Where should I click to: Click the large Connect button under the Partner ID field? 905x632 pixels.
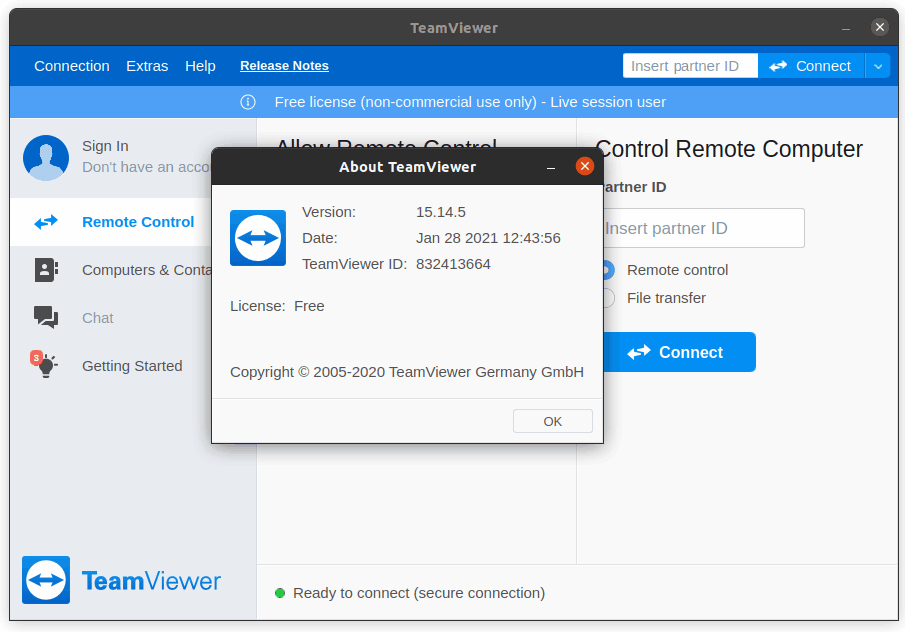click(x=679, y=352)
